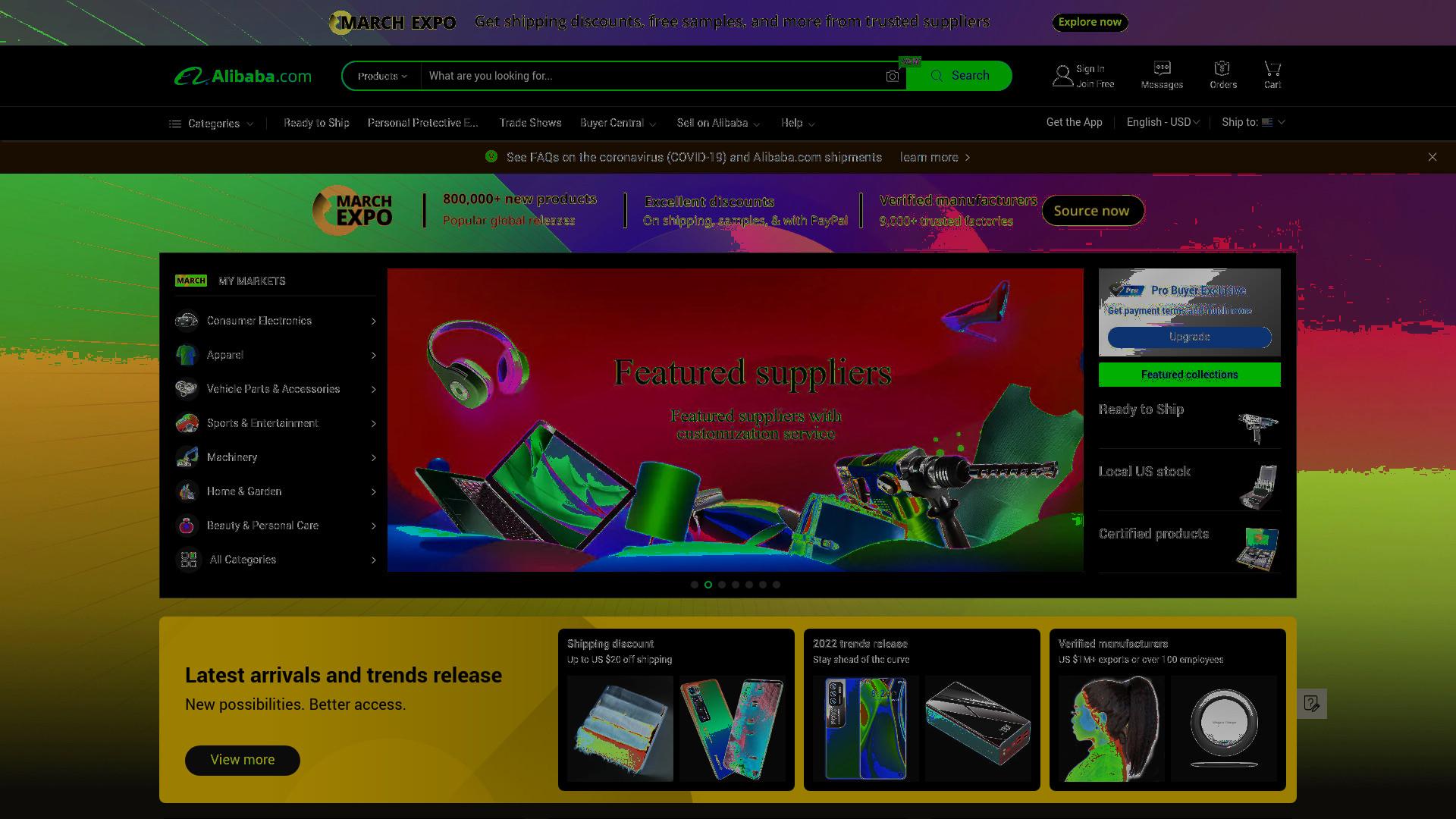Expand Home & Garden submenu arrow
This screenshot has height=819, width=1456.
pyautogui.click(x=373, y=491)
